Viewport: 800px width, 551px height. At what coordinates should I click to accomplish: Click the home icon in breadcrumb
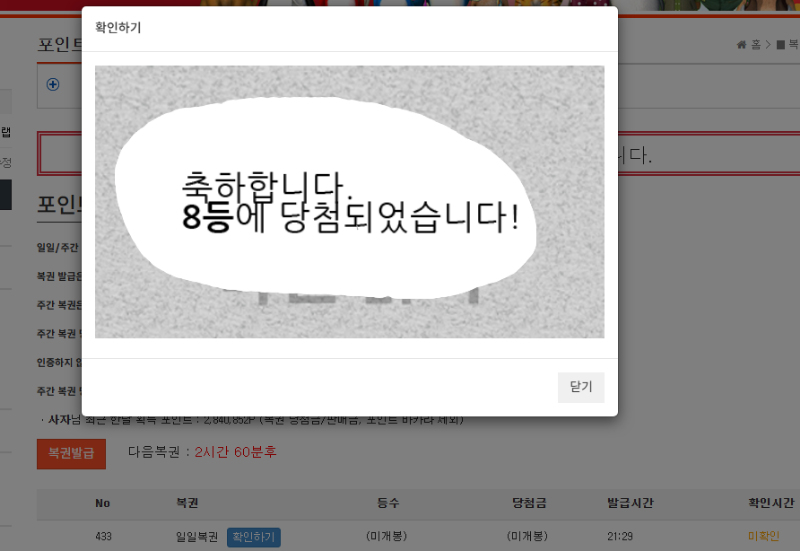click(x=741, y=45)
